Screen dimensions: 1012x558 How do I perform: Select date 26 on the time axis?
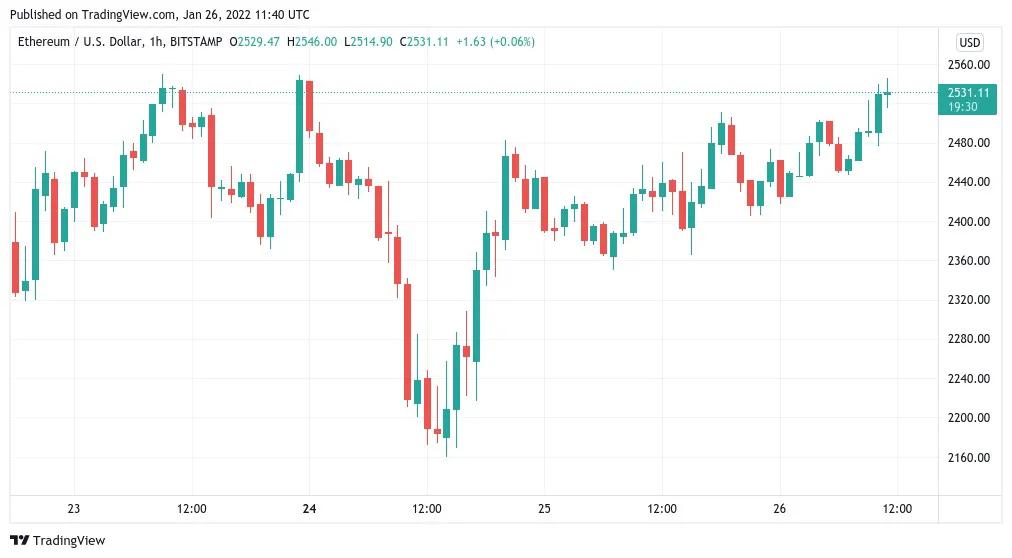click(x=780, y=509)
